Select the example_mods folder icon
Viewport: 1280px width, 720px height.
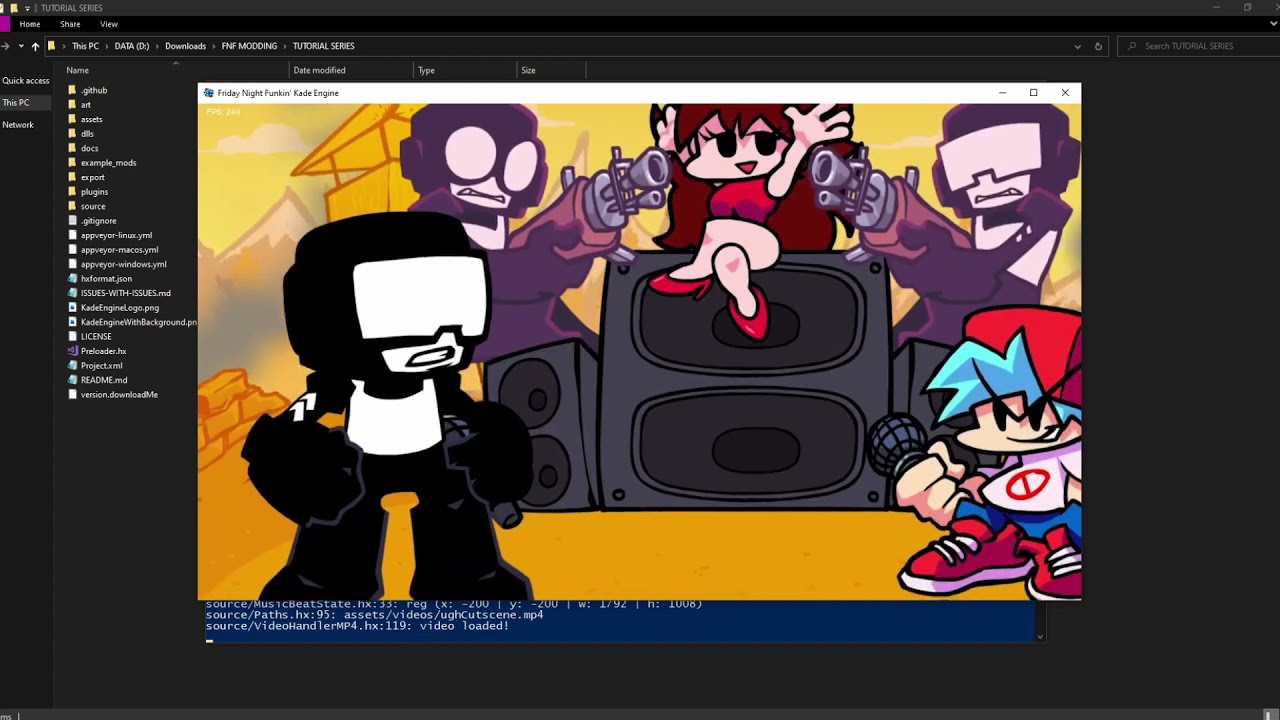pyautogui.click(x=72, y=163)
